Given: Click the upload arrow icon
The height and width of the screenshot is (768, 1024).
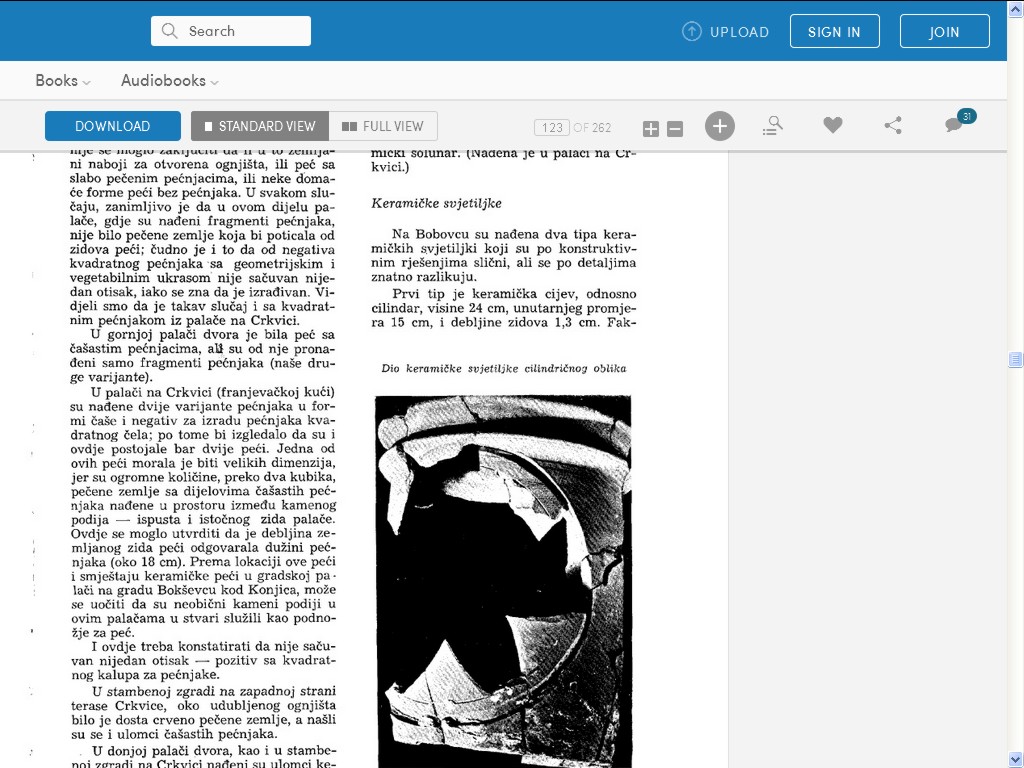Looking at the screenshot, I should 692,31.
